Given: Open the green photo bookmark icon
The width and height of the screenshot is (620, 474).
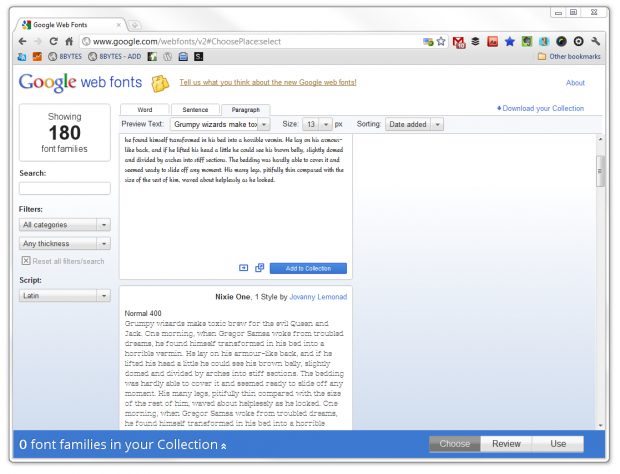Looking at the screenshot, I should 152,57.
